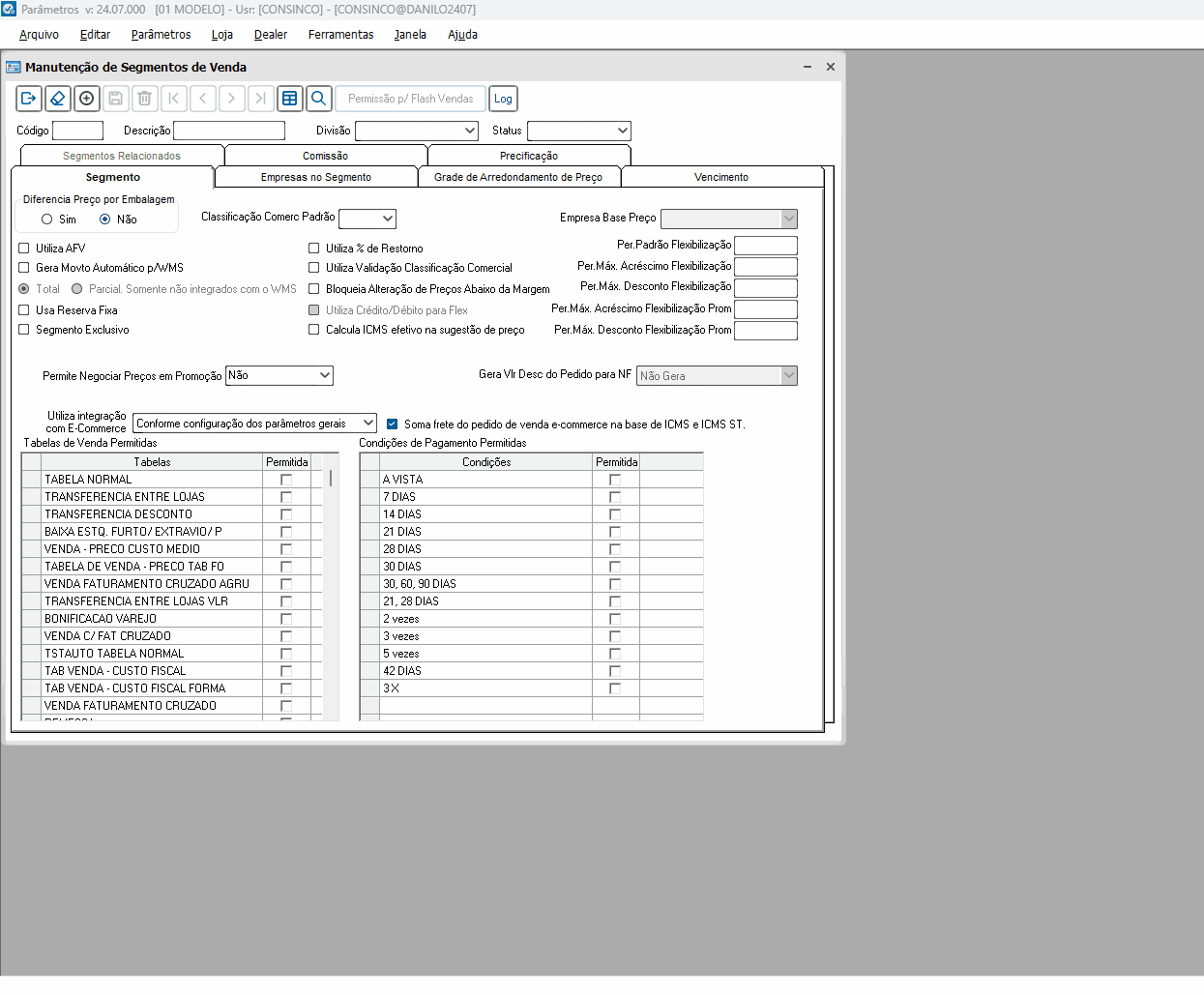
Task: Select Sim for Diferencia Preço por Embalagem
Action: (46, 219)
